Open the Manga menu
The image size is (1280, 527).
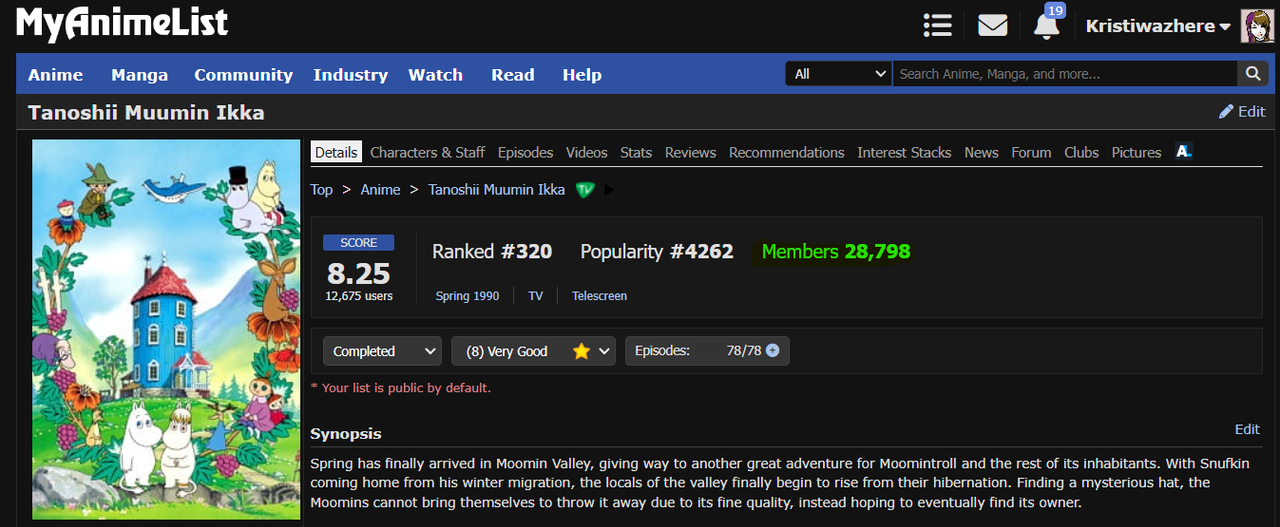coord(139,75)
